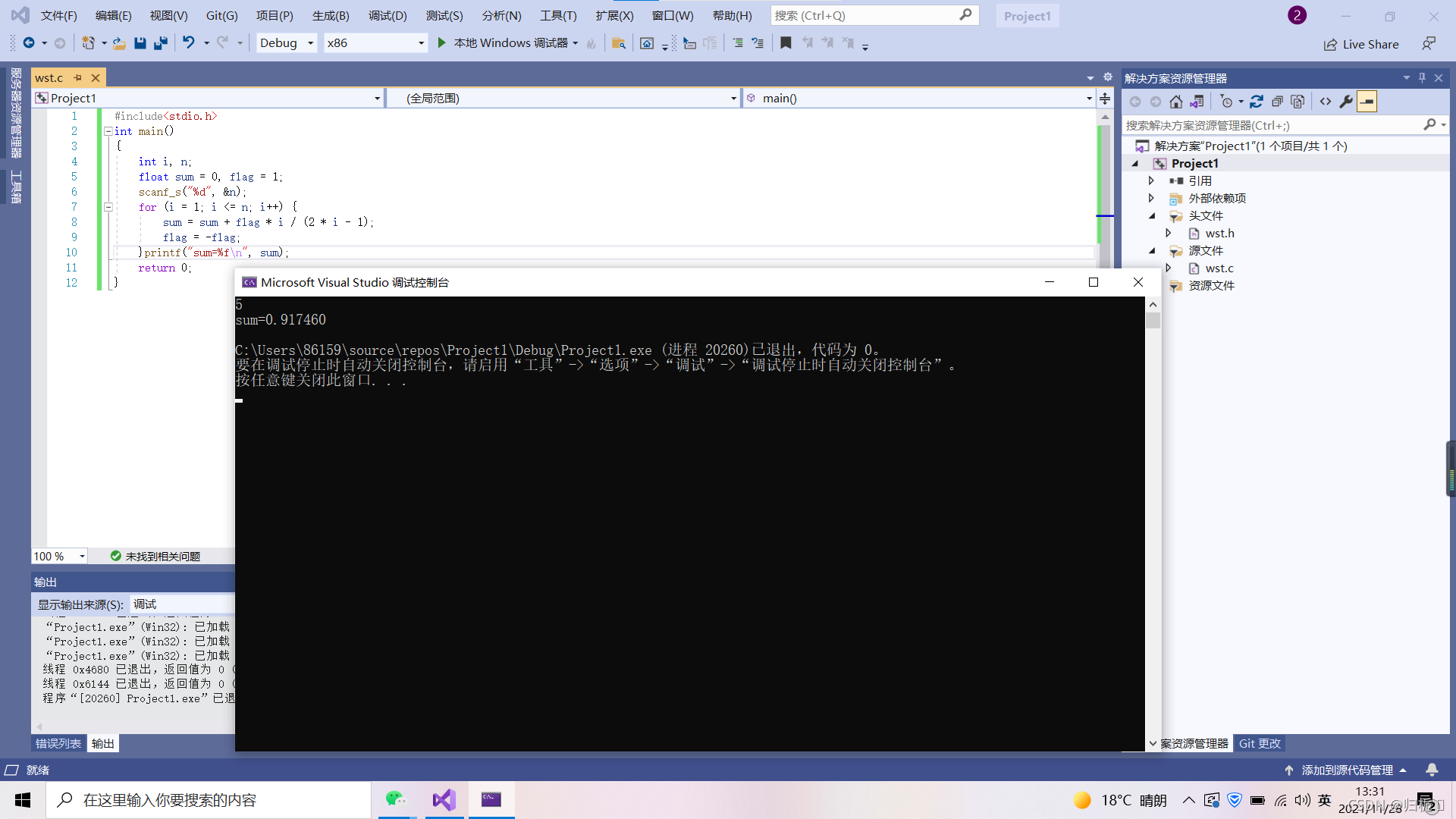The width and height of the screenshot is (1456, 819).
Task: Sync with active document in Solution Explorer
Action: (1257, 102)
